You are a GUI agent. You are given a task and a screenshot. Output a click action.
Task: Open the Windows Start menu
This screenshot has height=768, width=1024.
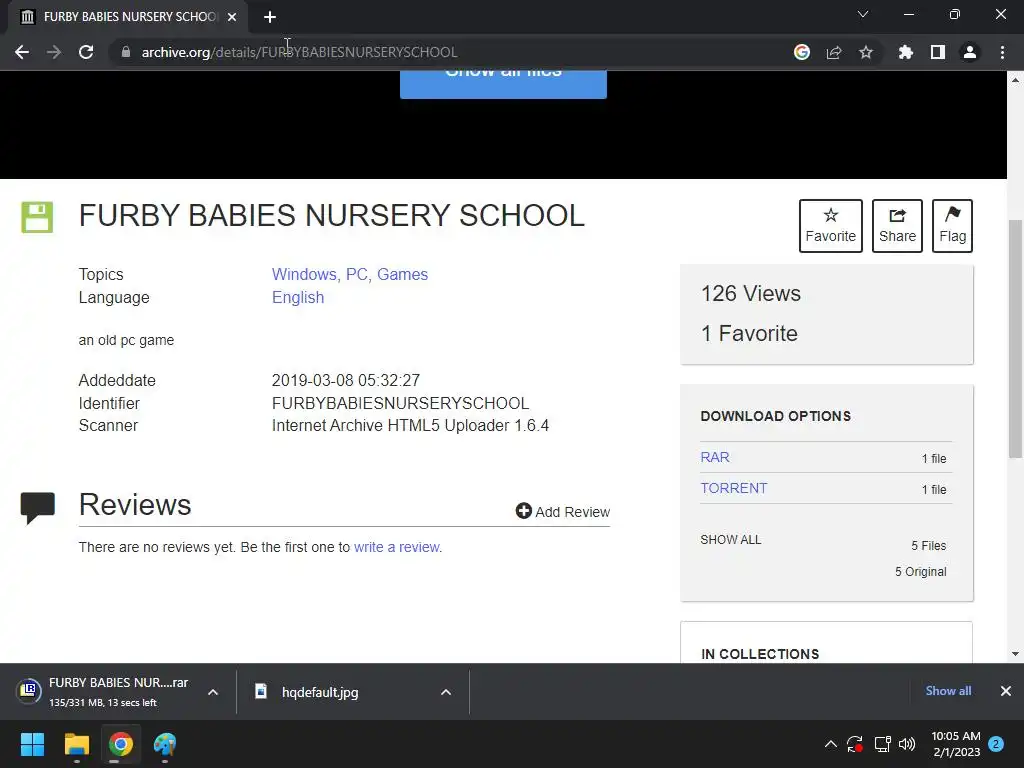(32, 744)
